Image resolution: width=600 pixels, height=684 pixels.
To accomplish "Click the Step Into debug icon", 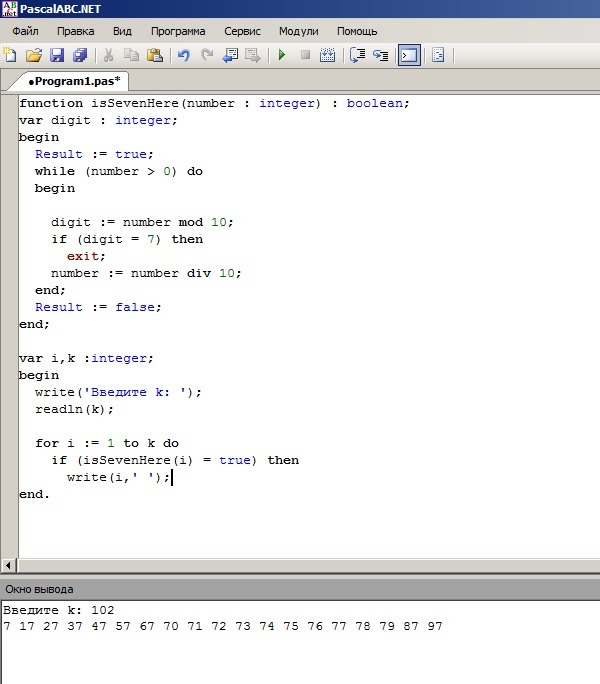I will (381, 55).
